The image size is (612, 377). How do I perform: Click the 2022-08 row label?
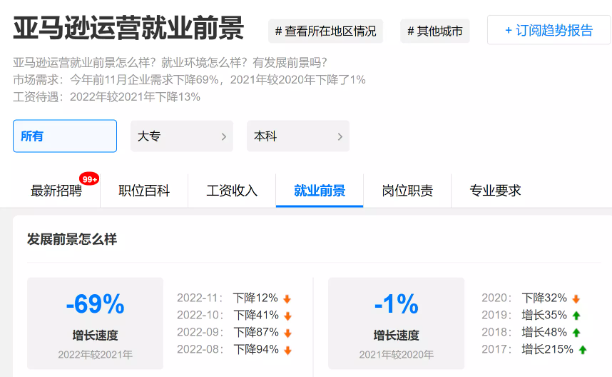(x=200, y=349)
